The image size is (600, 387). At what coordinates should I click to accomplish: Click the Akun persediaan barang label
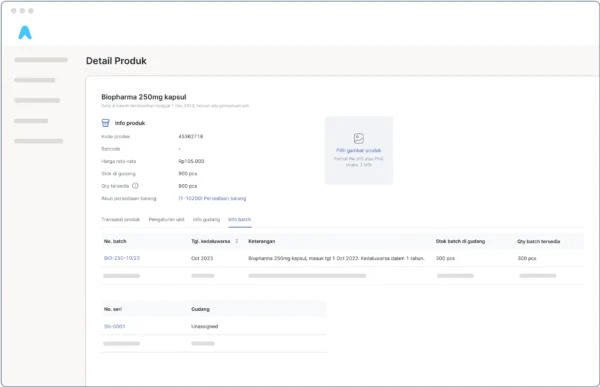[x=129, y=198]
